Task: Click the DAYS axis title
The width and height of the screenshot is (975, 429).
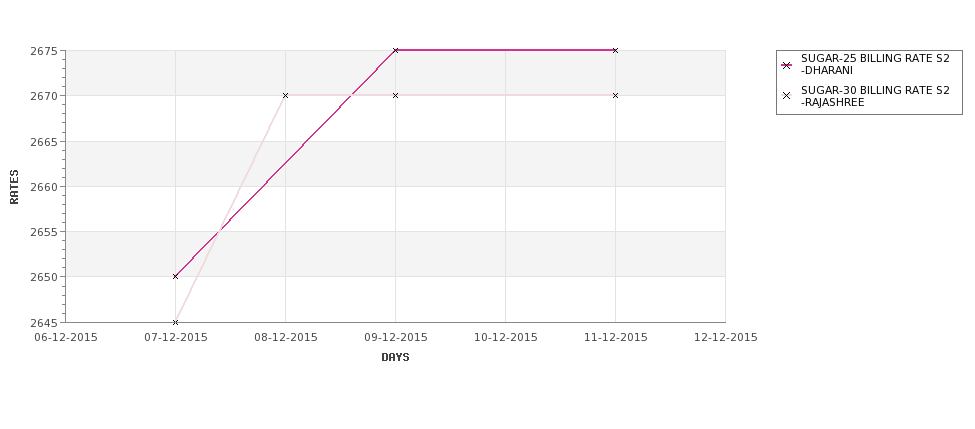Action: point(395,358)
